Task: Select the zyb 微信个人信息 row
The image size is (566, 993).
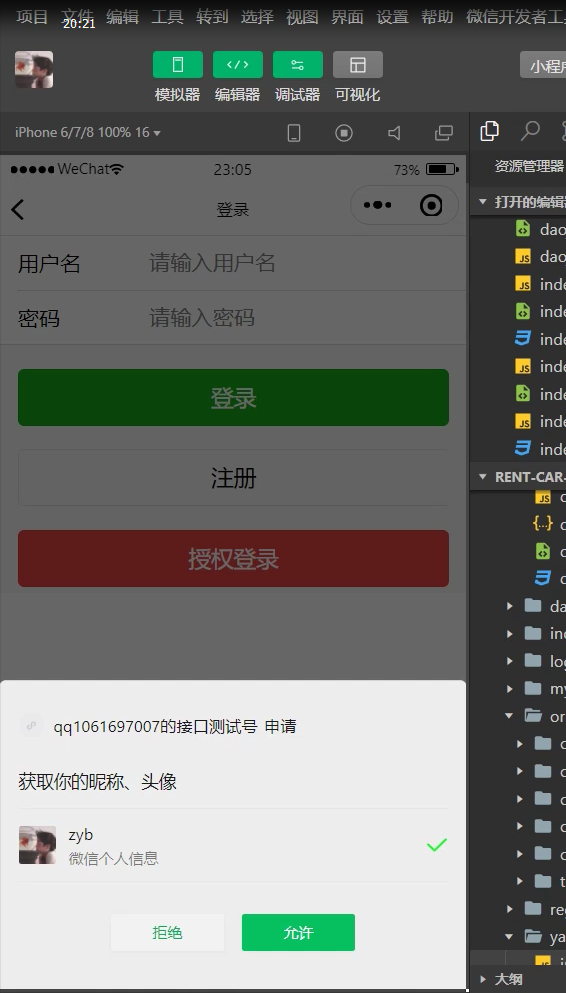Action: pos(233,845)
